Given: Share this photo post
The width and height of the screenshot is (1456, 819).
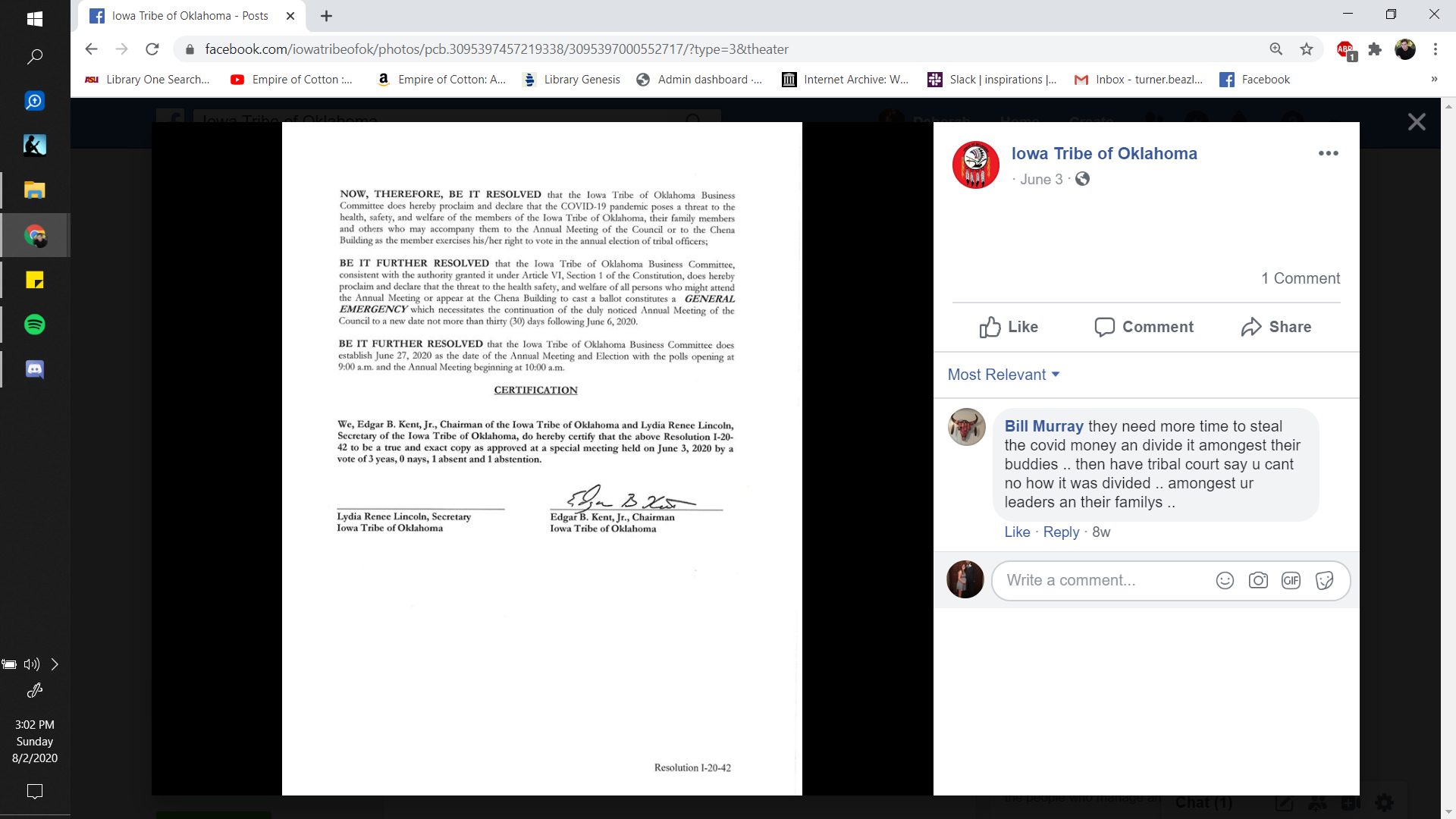Looking at the screenshot, I should 1276,327.
